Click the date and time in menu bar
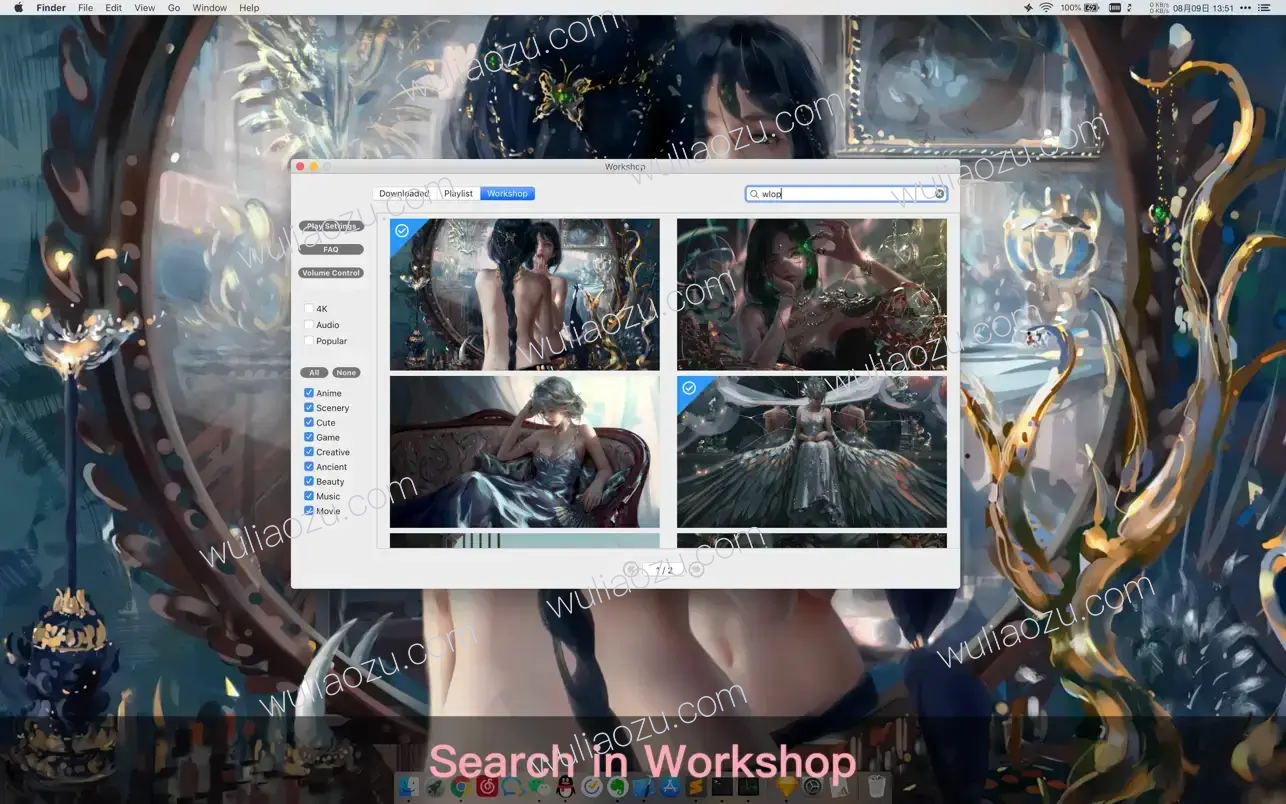 [1203, 7]
